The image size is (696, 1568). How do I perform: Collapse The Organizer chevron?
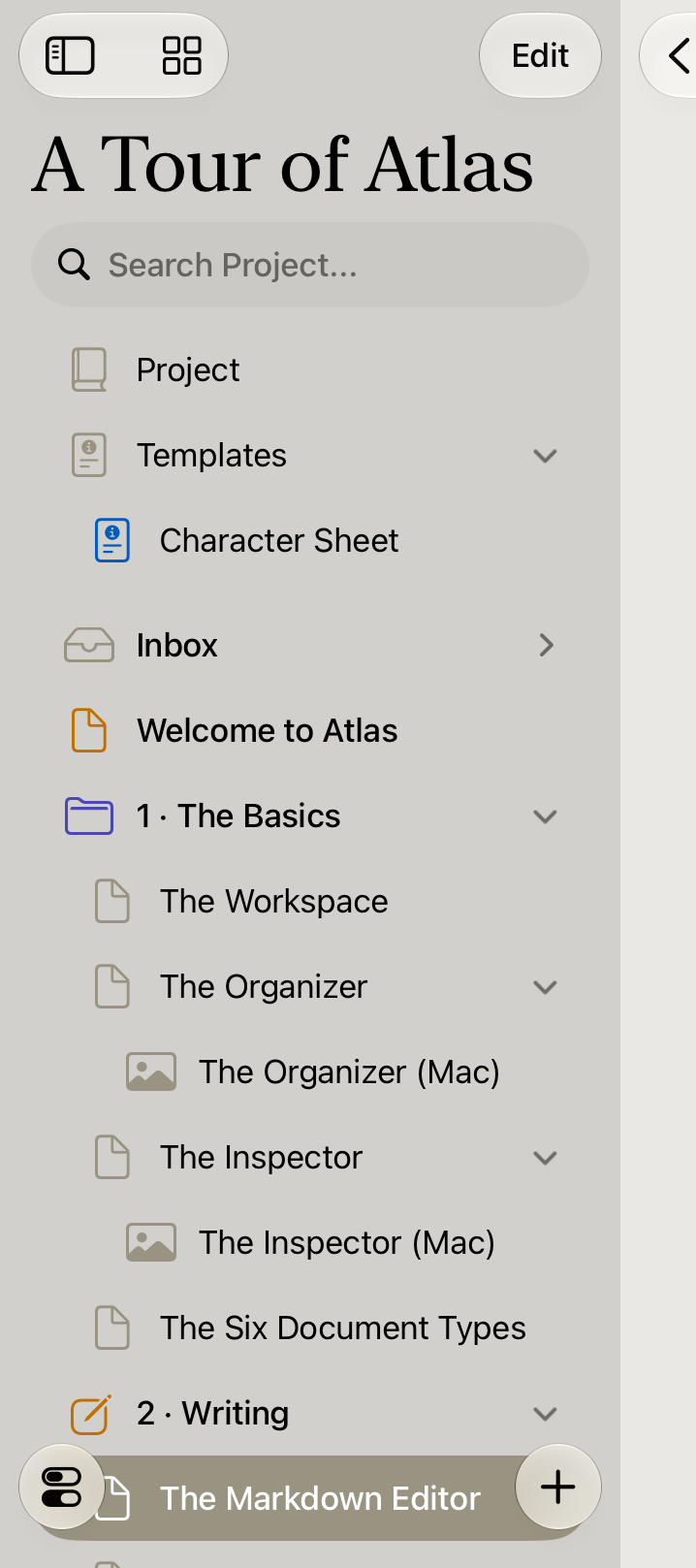[x=546, y=987]
